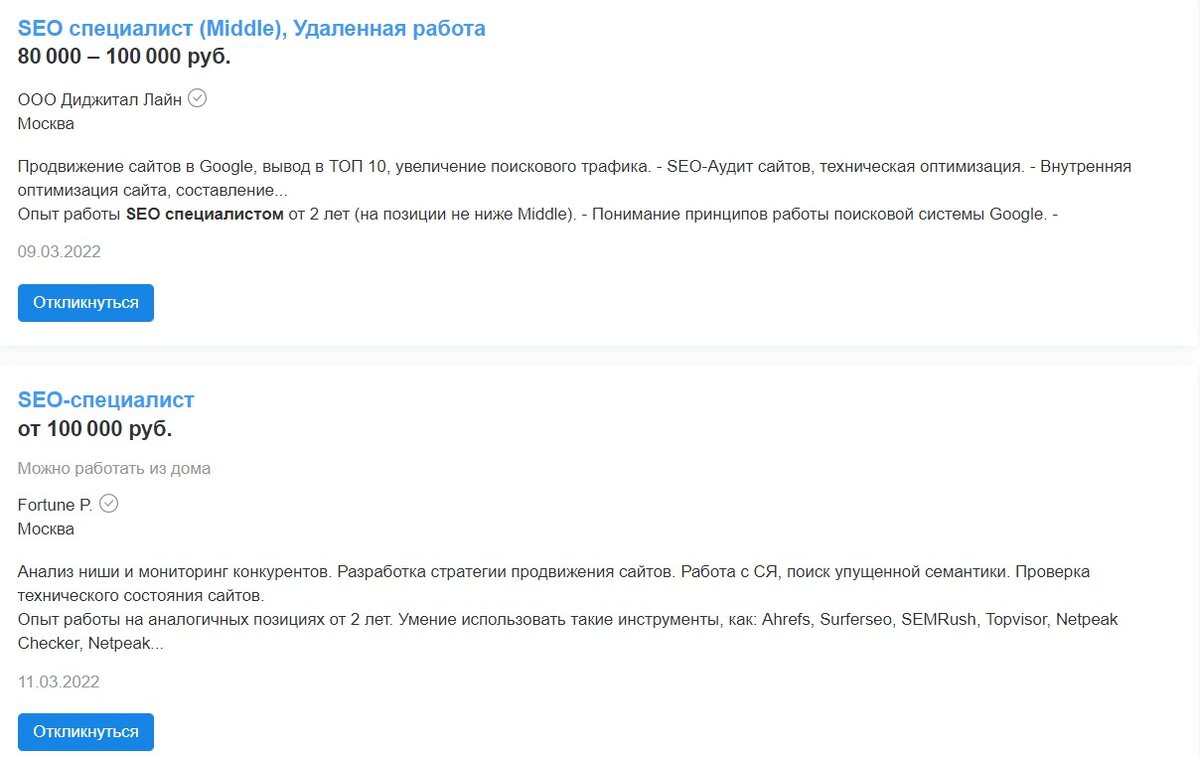Open employer Fortune P. profile
1200x758 pixels.
(55, 505)
